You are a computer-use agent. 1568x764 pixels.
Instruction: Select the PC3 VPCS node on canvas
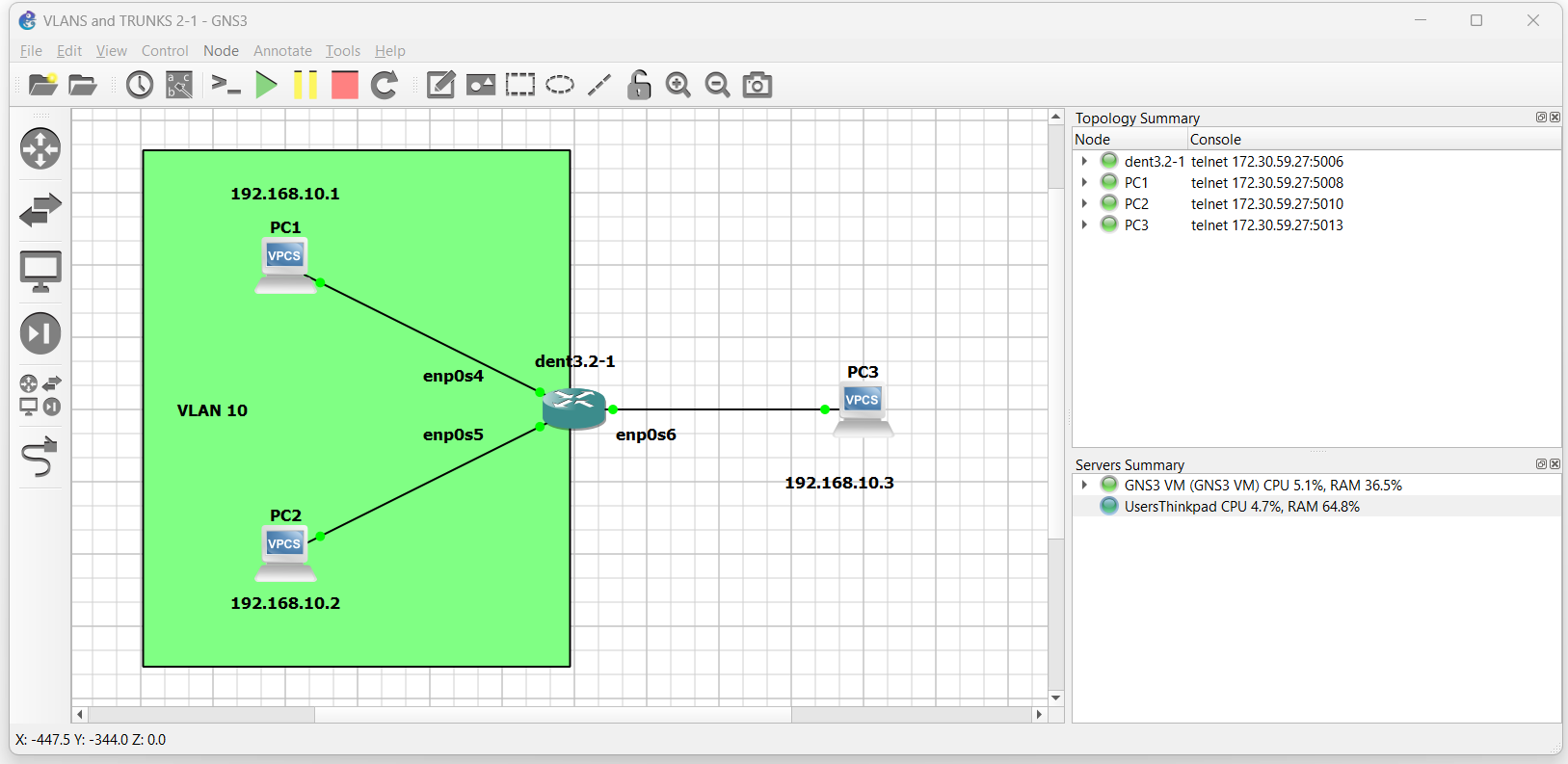pos(863,409)
